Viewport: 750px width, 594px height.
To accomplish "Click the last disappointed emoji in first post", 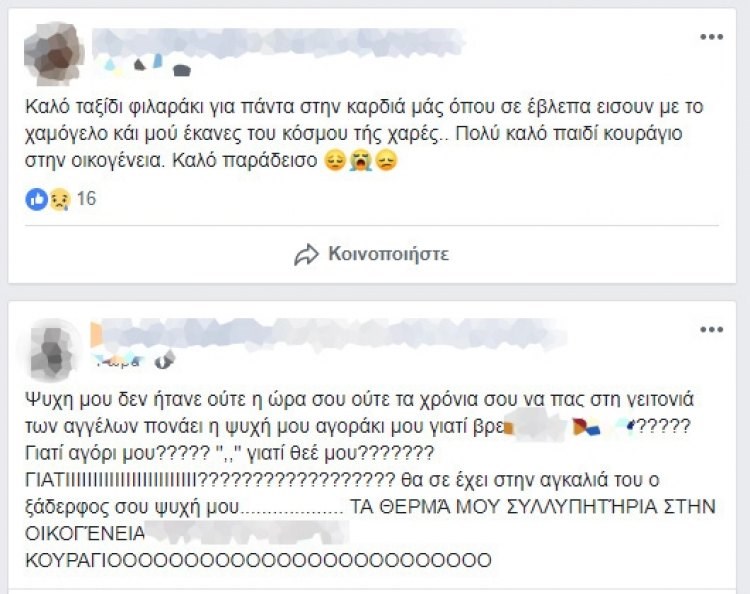I will click(x=386, y=160).
